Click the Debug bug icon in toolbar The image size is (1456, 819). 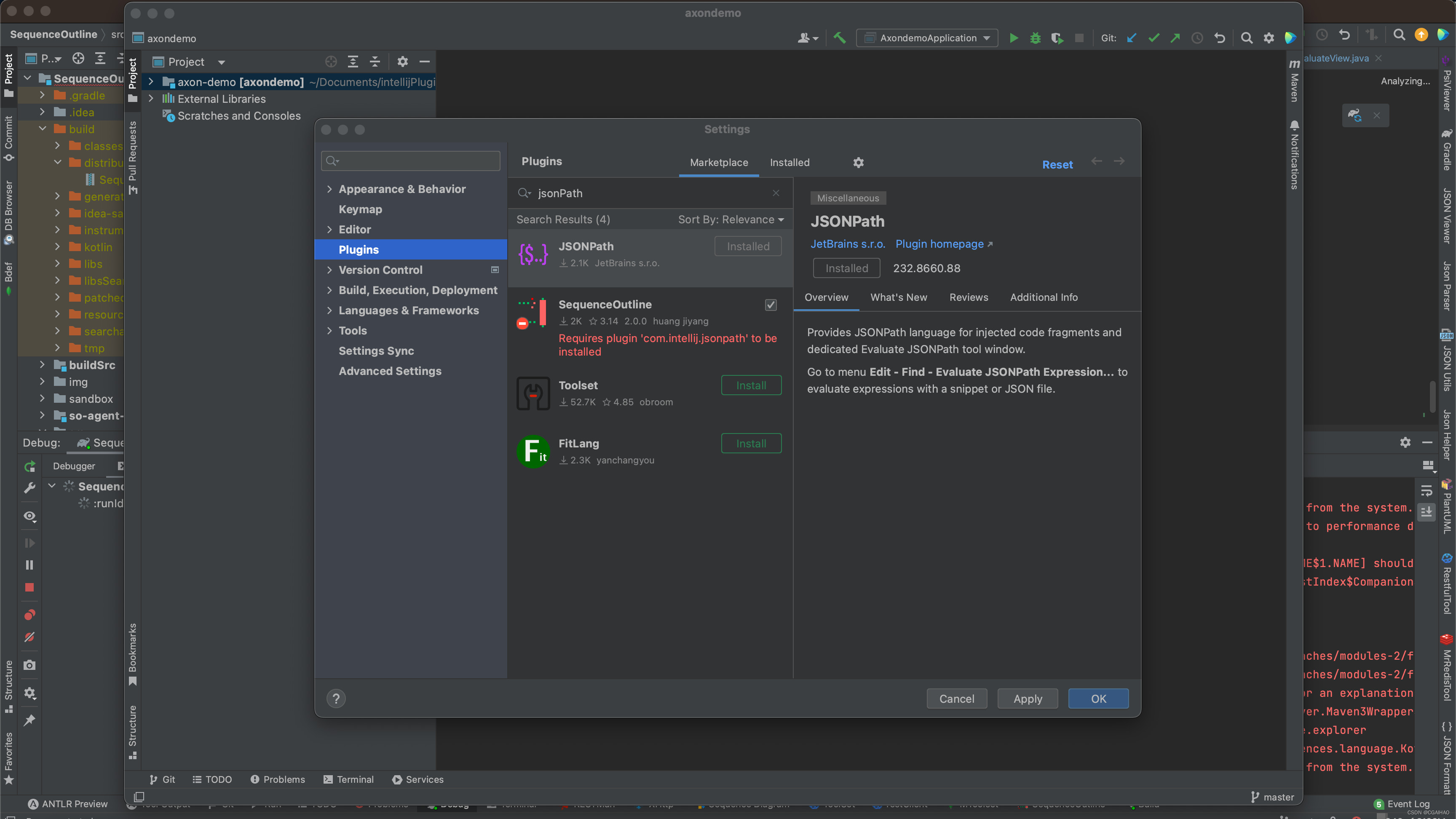point(1035,38)
